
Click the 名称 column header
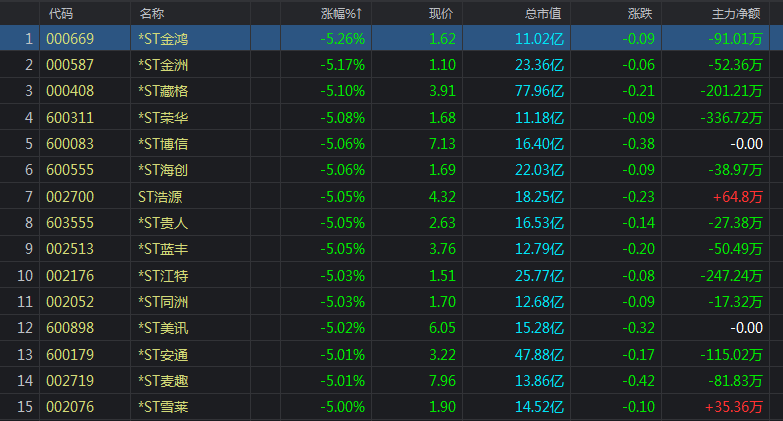152,13
